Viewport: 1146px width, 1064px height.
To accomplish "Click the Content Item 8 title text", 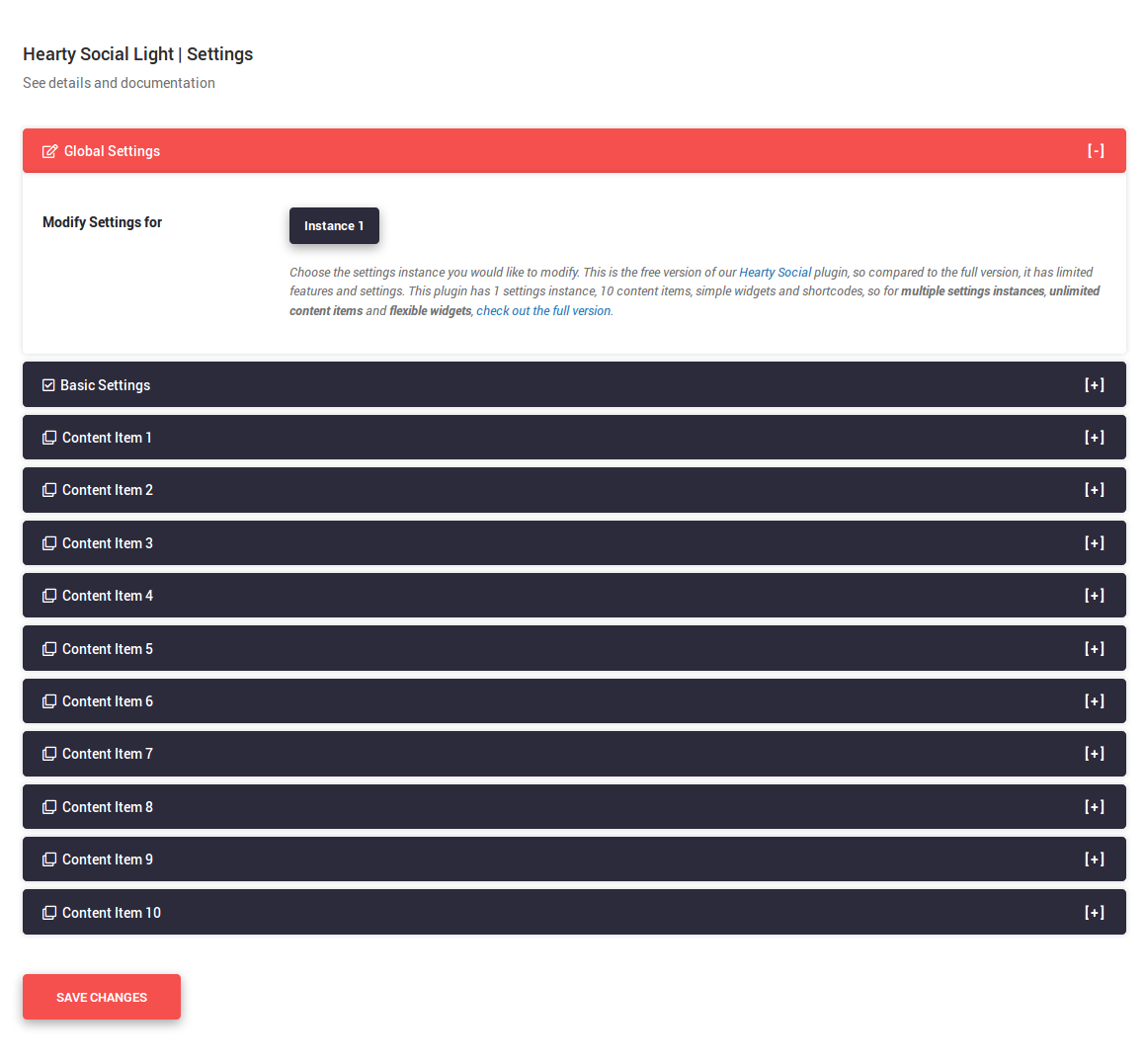I will (x=108, y=807).
